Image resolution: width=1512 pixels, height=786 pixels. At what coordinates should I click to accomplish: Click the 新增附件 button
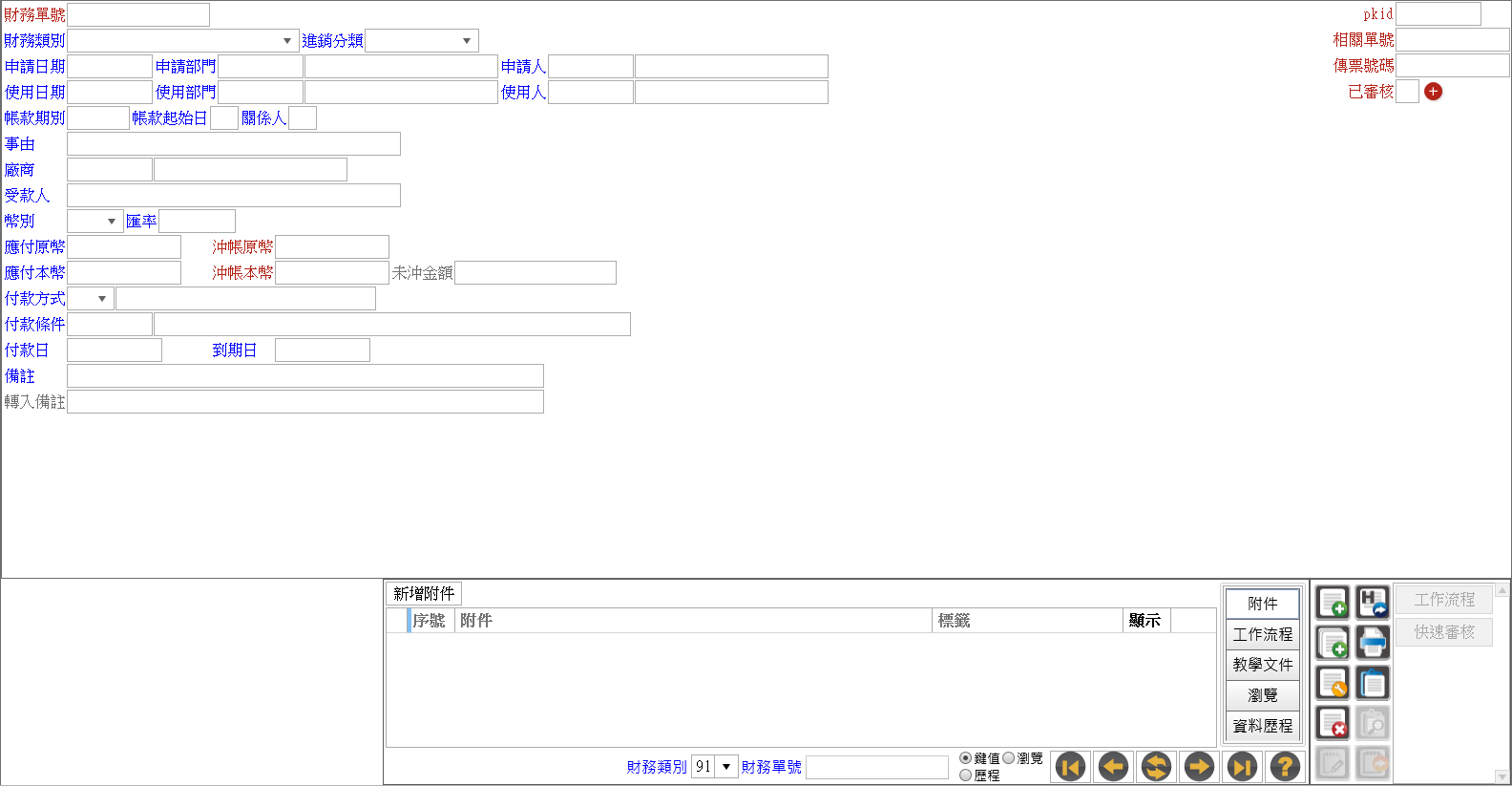(424, 593)
